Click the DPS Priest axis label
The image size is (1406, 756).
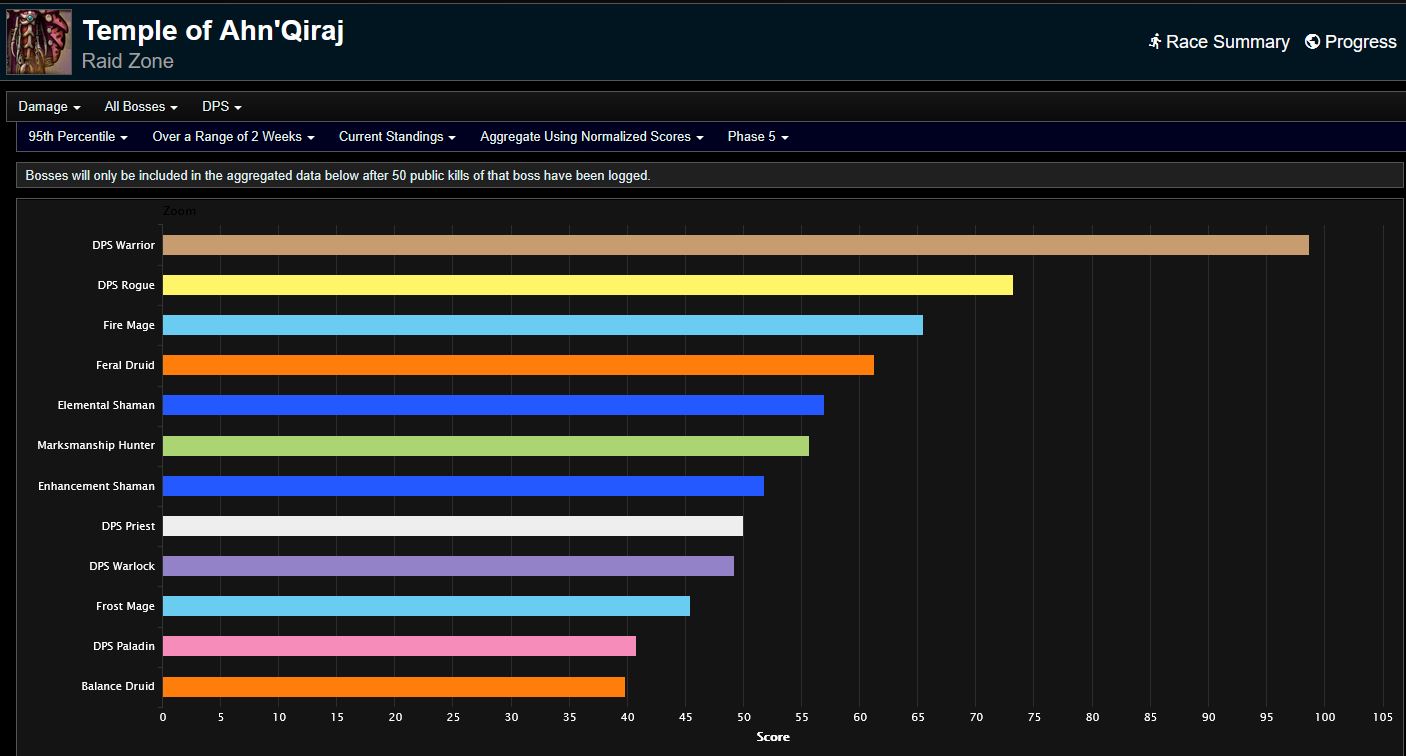128,526
